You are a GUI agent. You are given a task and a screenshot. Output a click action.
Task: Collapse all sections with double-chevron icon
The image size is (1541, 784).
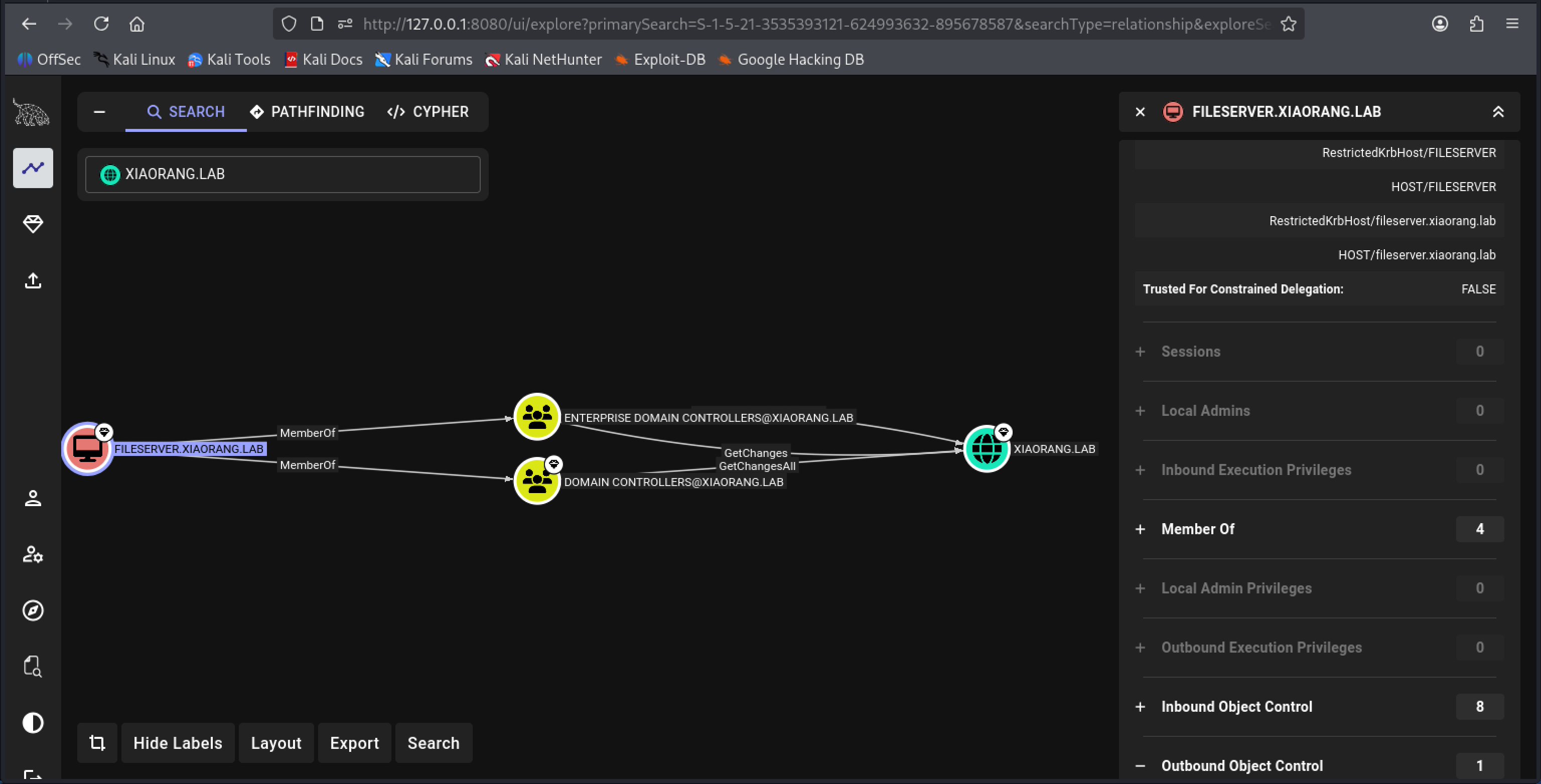coord(1498,112)
